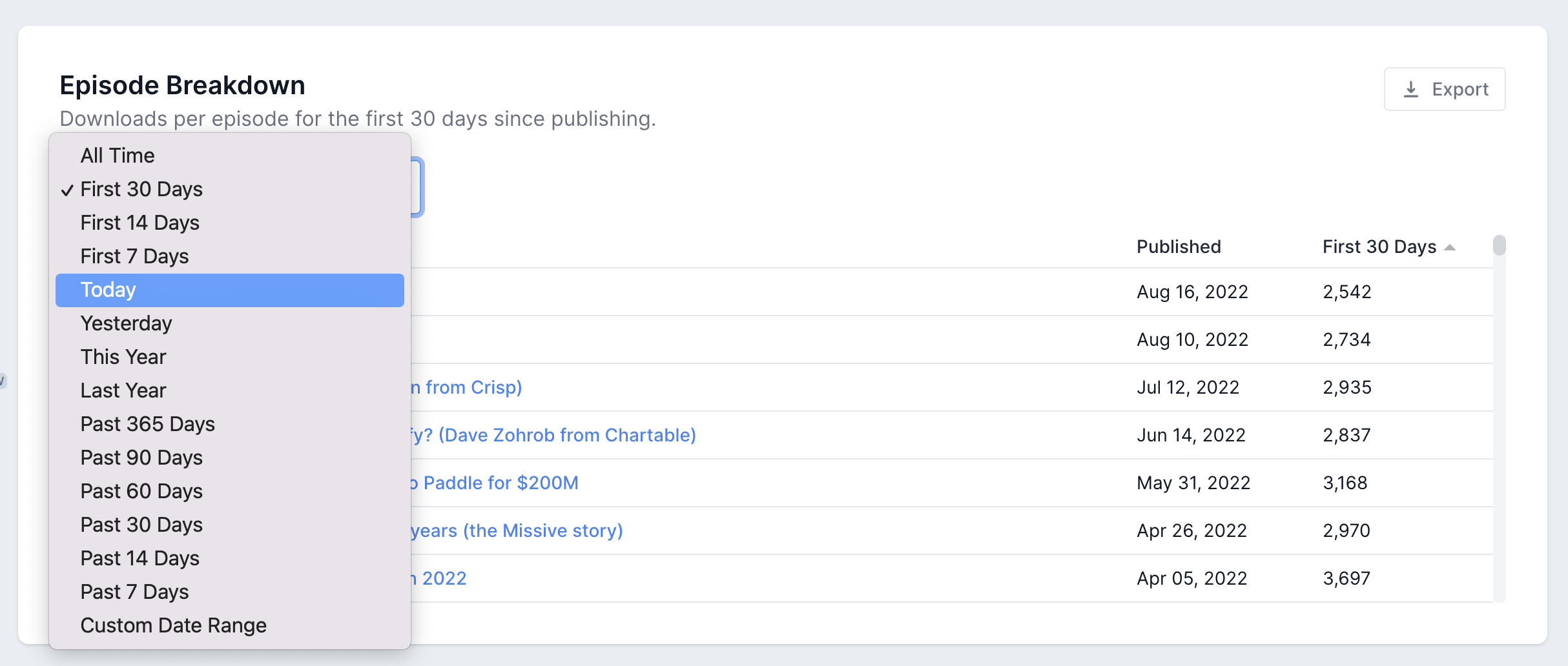
Task: Select This Year date range
Action: 123,357
